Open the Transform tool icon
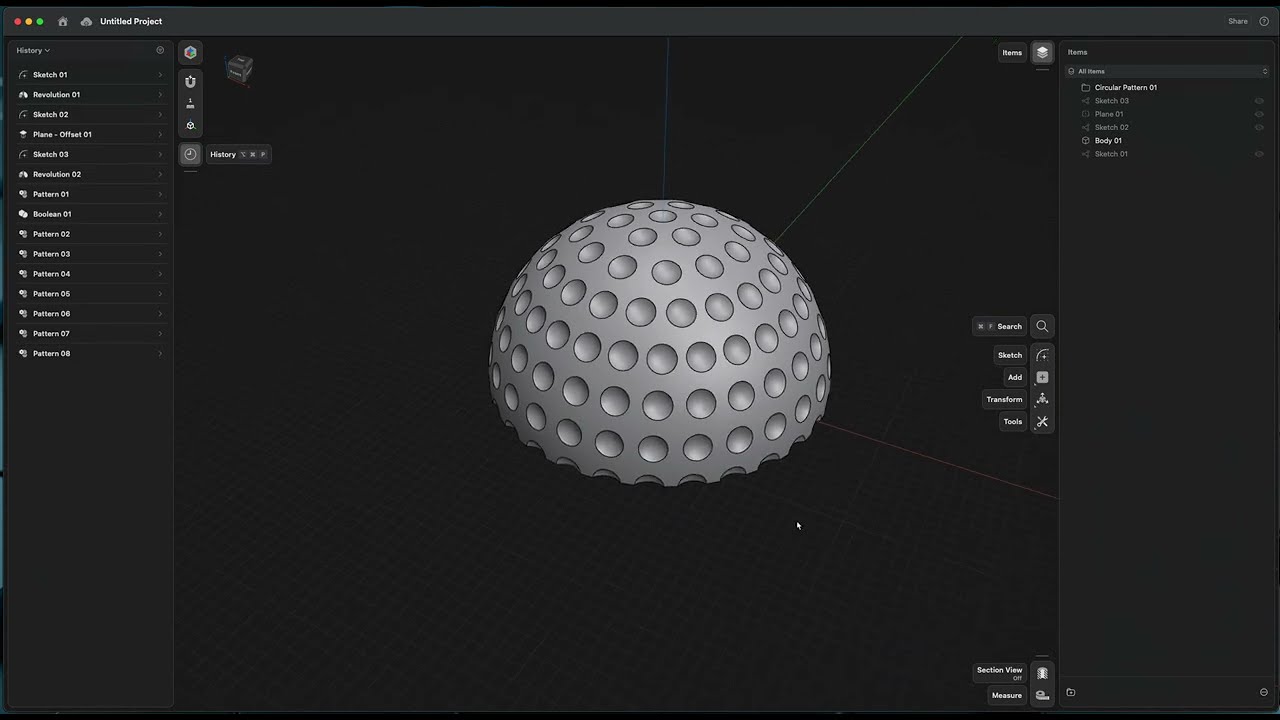Image resolution: width=1280 pixels, height=720 pixels. click(1042, 399)
